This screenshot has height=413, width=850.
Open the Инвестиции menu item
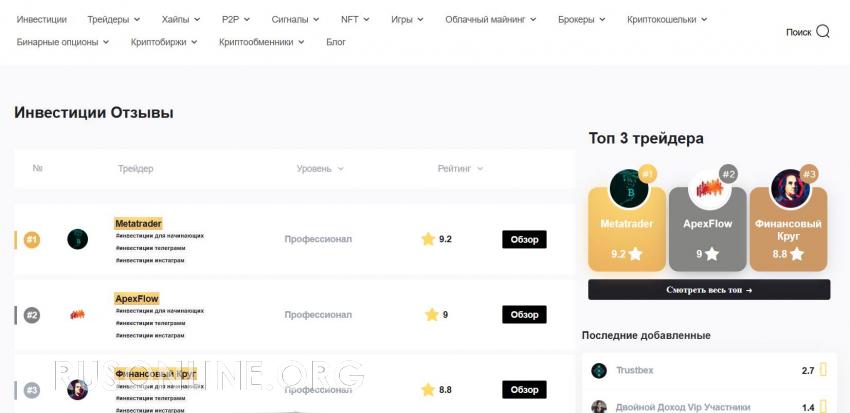pos(42,20)
